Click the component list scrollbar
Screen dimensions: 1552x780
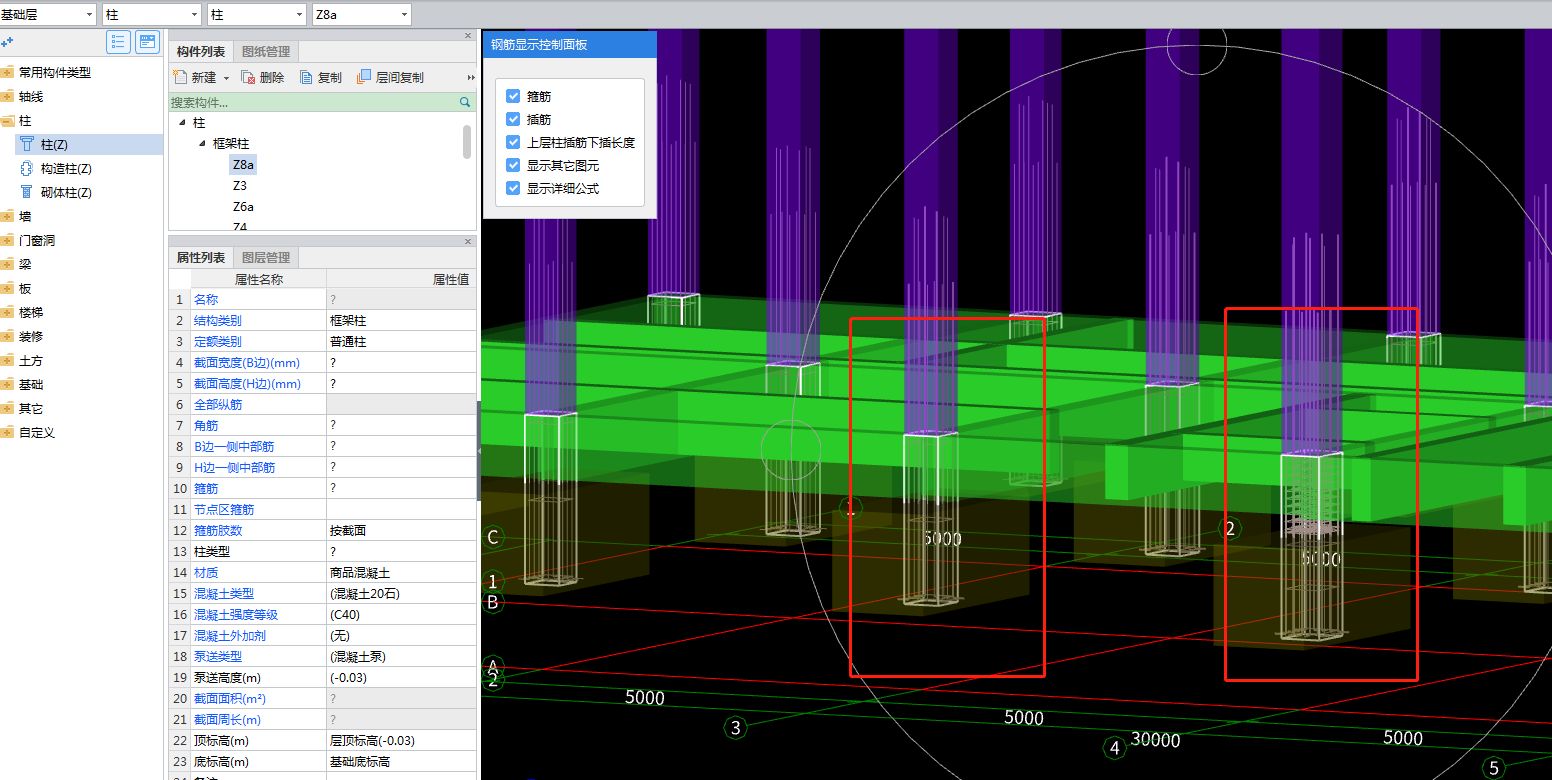pyautogui.click(x=467, y=141)
